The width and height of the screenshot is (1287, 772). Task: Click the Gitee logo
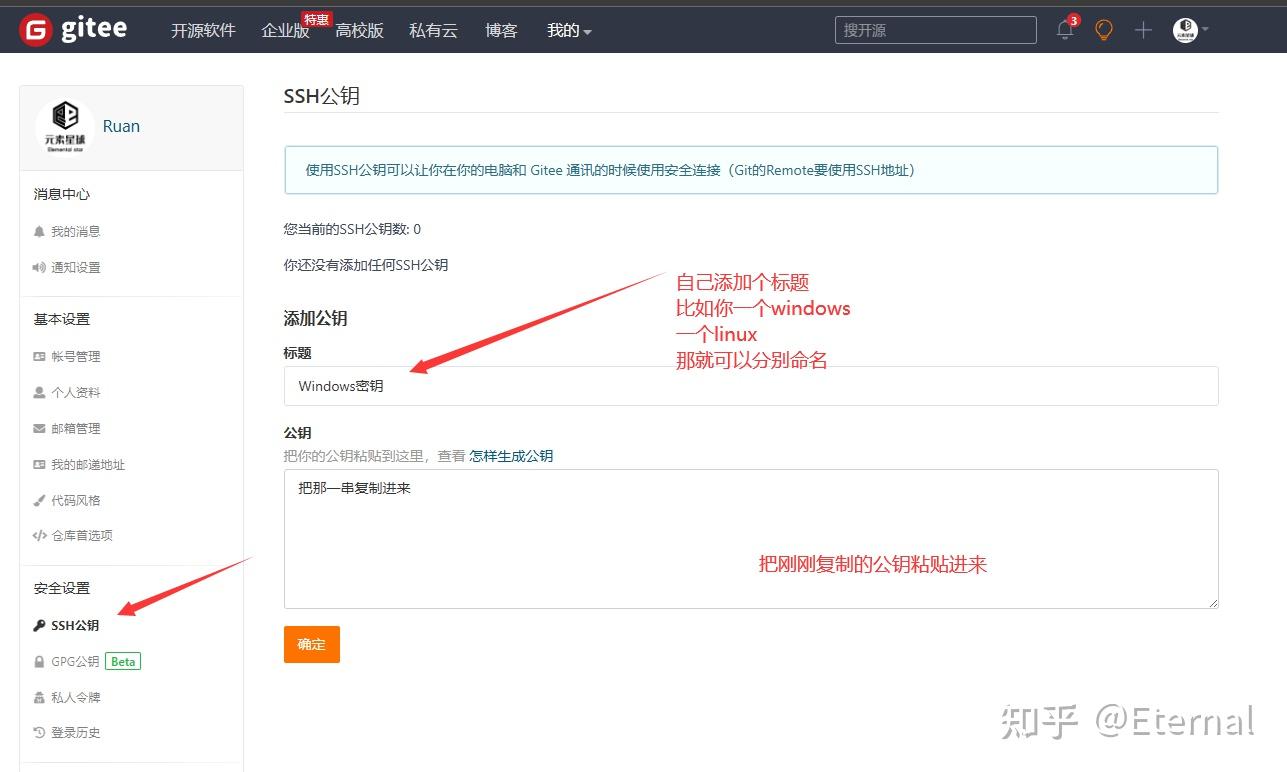click(x=70, y=29)
